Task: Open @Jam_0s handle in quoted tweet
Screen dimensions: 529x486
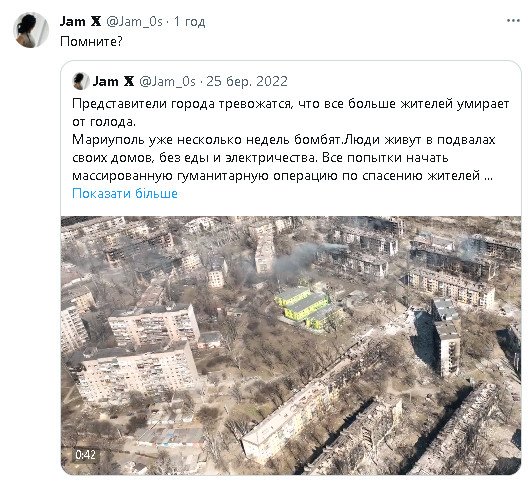Action: [167, 81]
